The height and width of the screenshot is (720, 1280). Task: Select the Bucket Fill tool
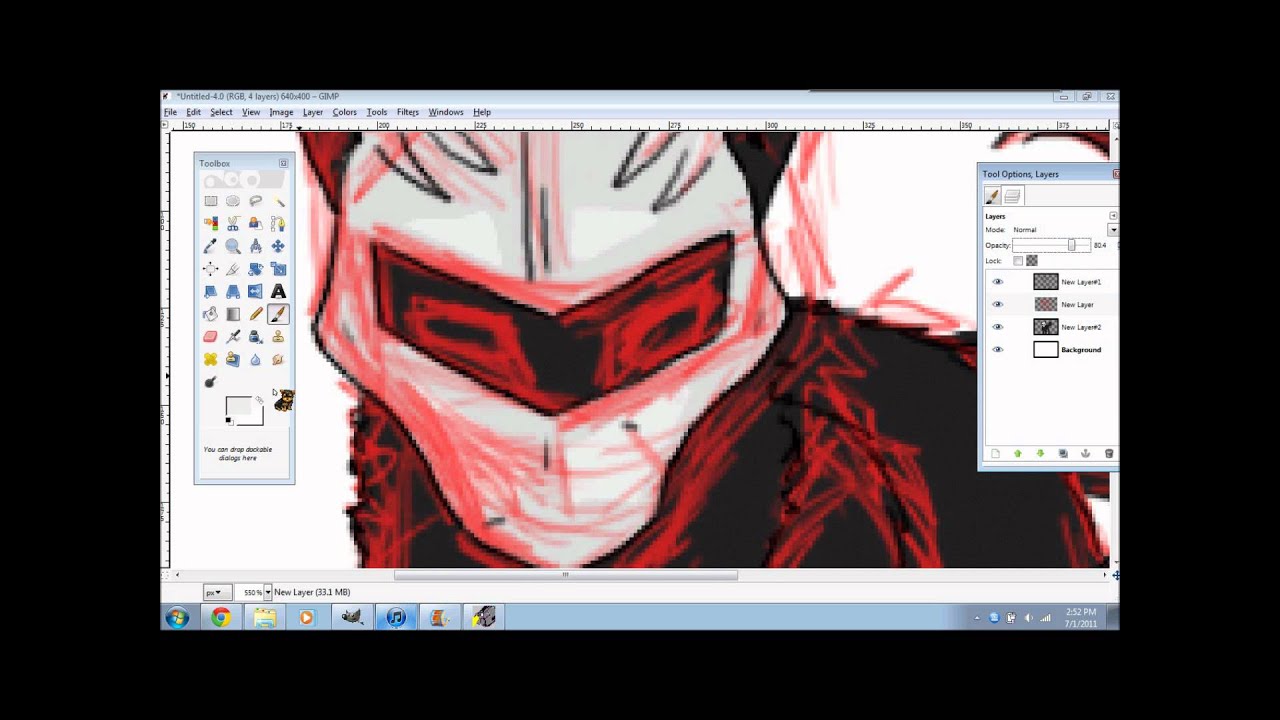click(211, 314)
